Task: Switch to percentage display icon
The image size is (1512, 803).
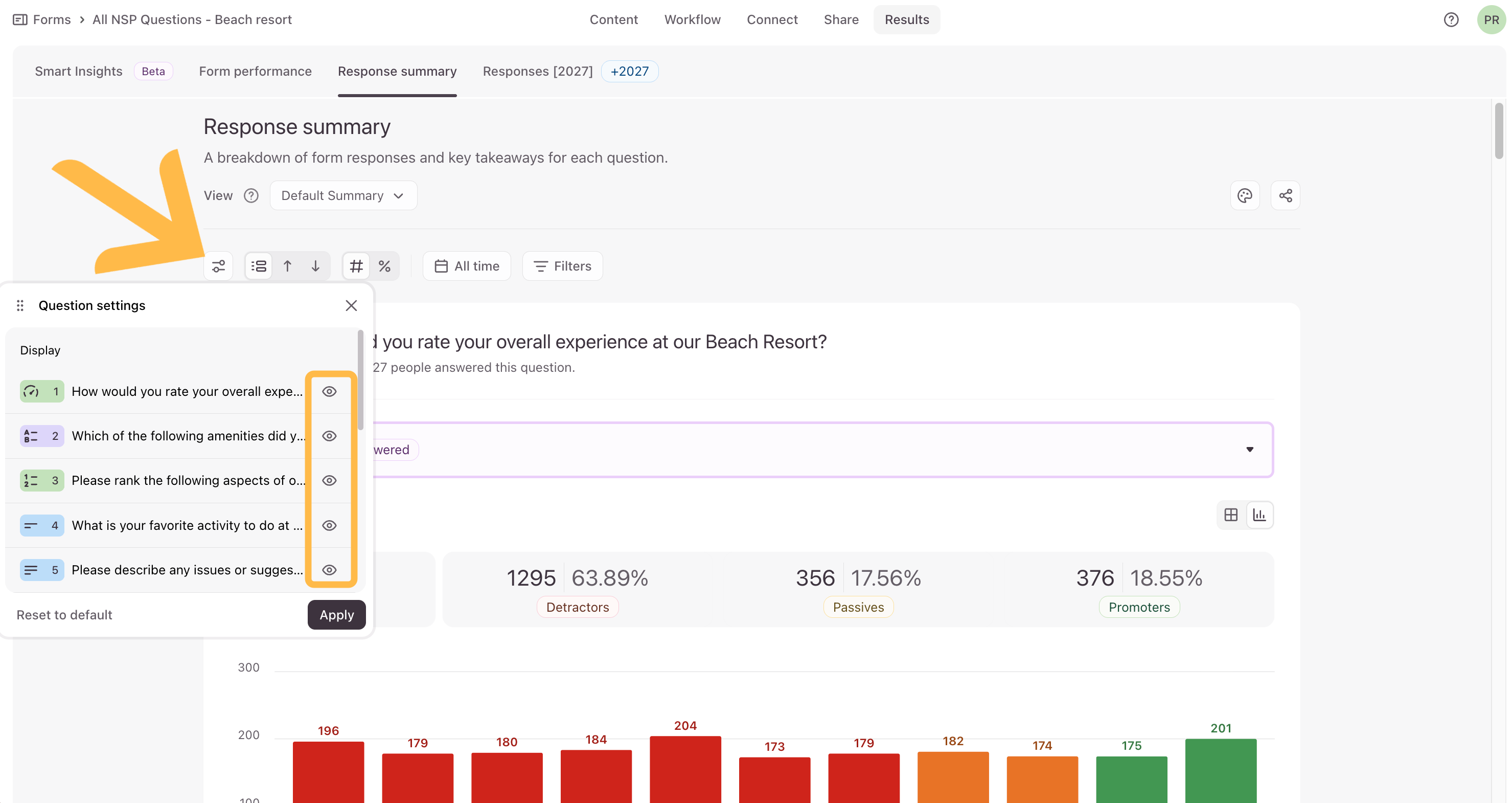Action: pos(384,266)
